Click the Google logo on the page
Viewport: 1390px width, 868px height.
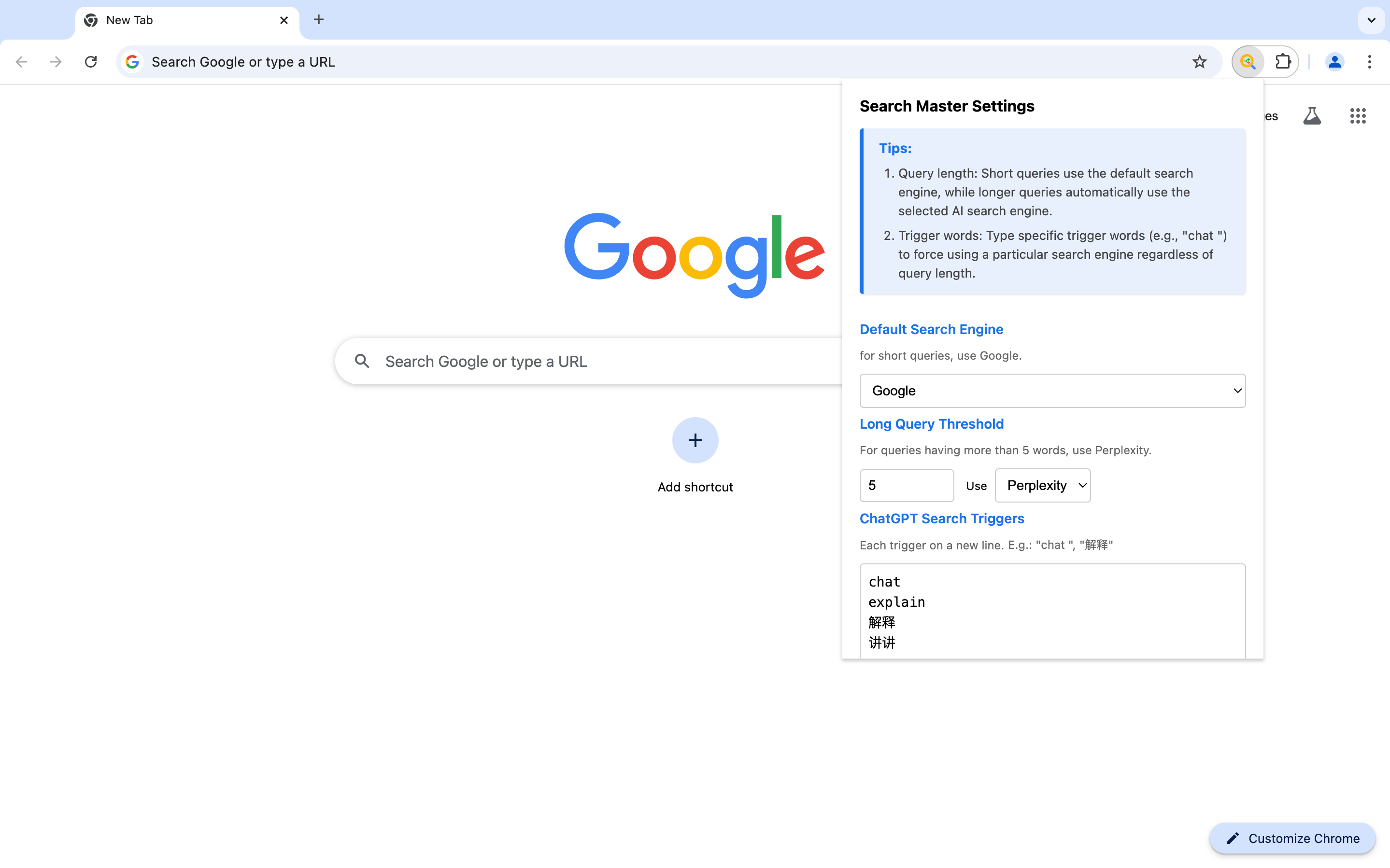pyautogui.click(x=694, y=255)
